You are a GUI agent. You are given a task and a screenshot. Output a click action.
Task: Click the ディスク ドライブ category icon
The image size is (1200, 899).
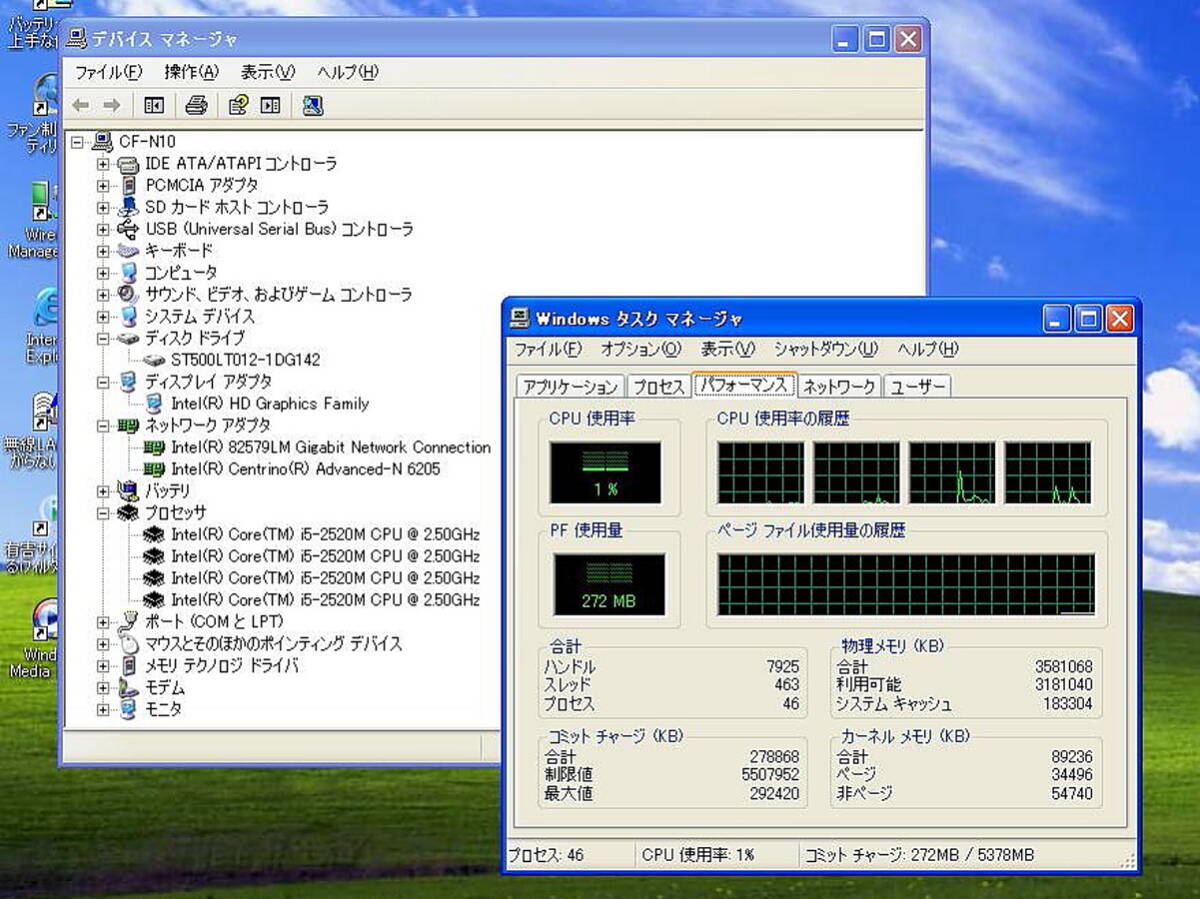[x=128, y=338]
